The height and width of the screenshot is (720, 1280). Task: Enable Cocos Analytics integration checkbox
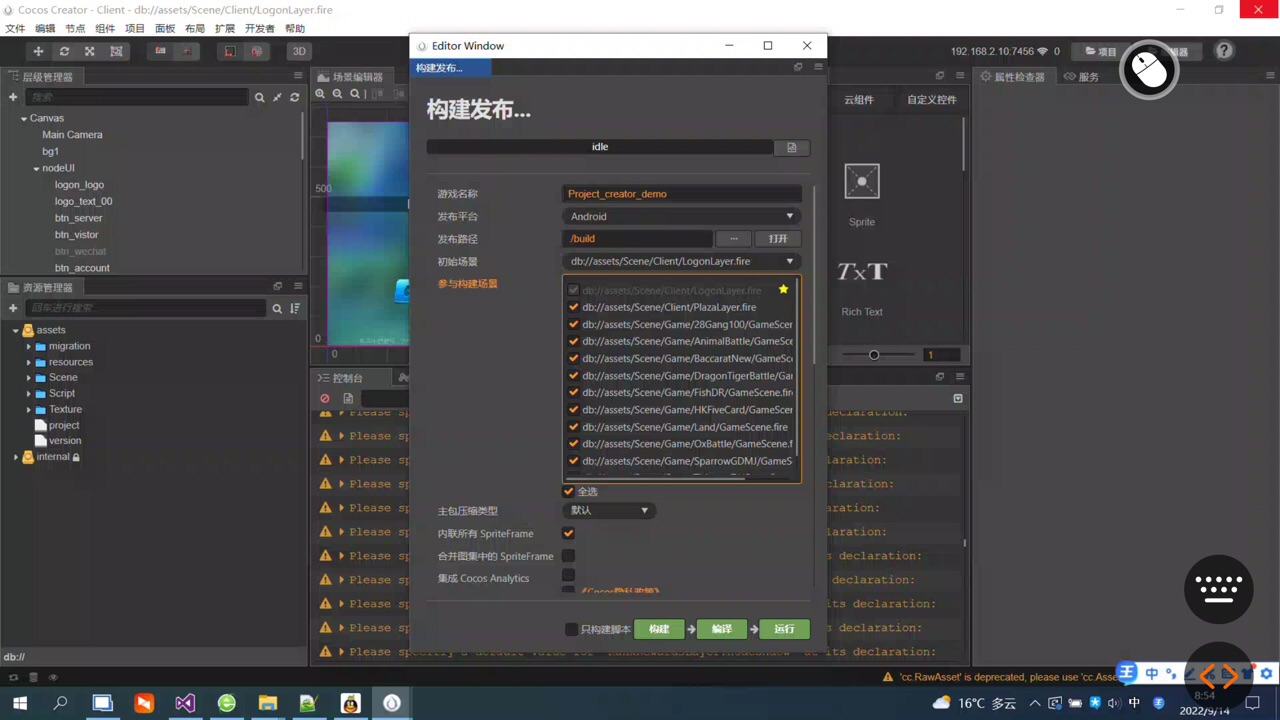(x=568, y=575)
